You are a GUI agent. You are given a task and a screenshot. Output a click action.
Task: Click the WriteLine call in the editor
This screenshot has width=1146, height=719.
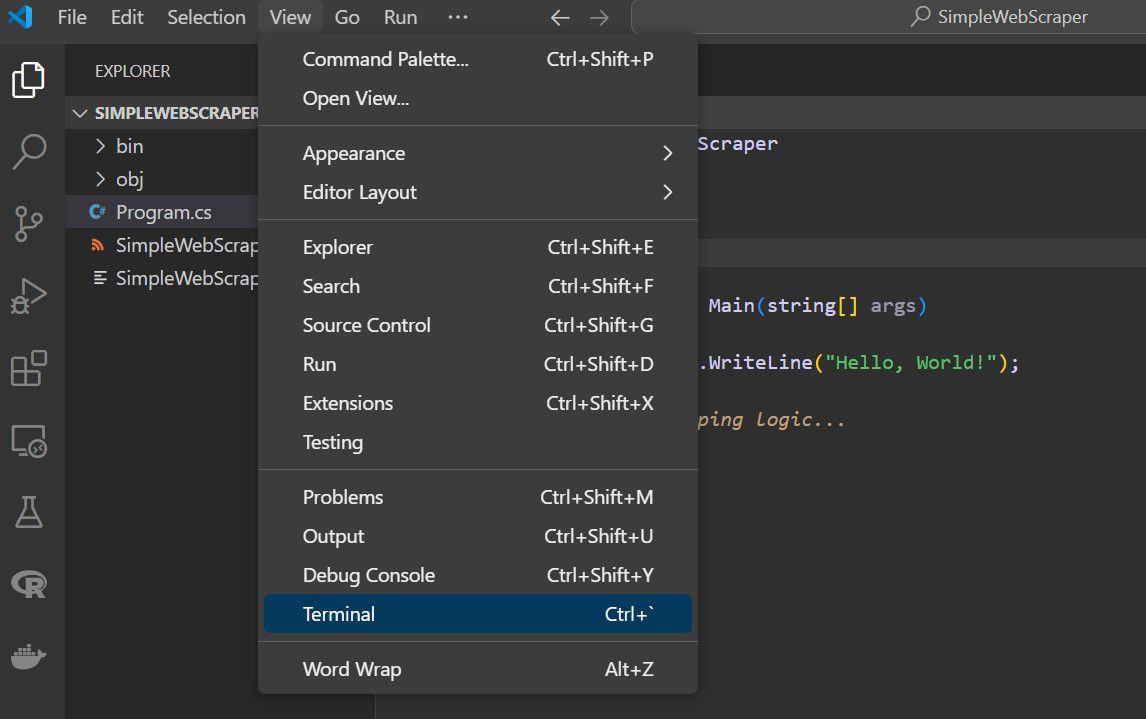(760, 362)
